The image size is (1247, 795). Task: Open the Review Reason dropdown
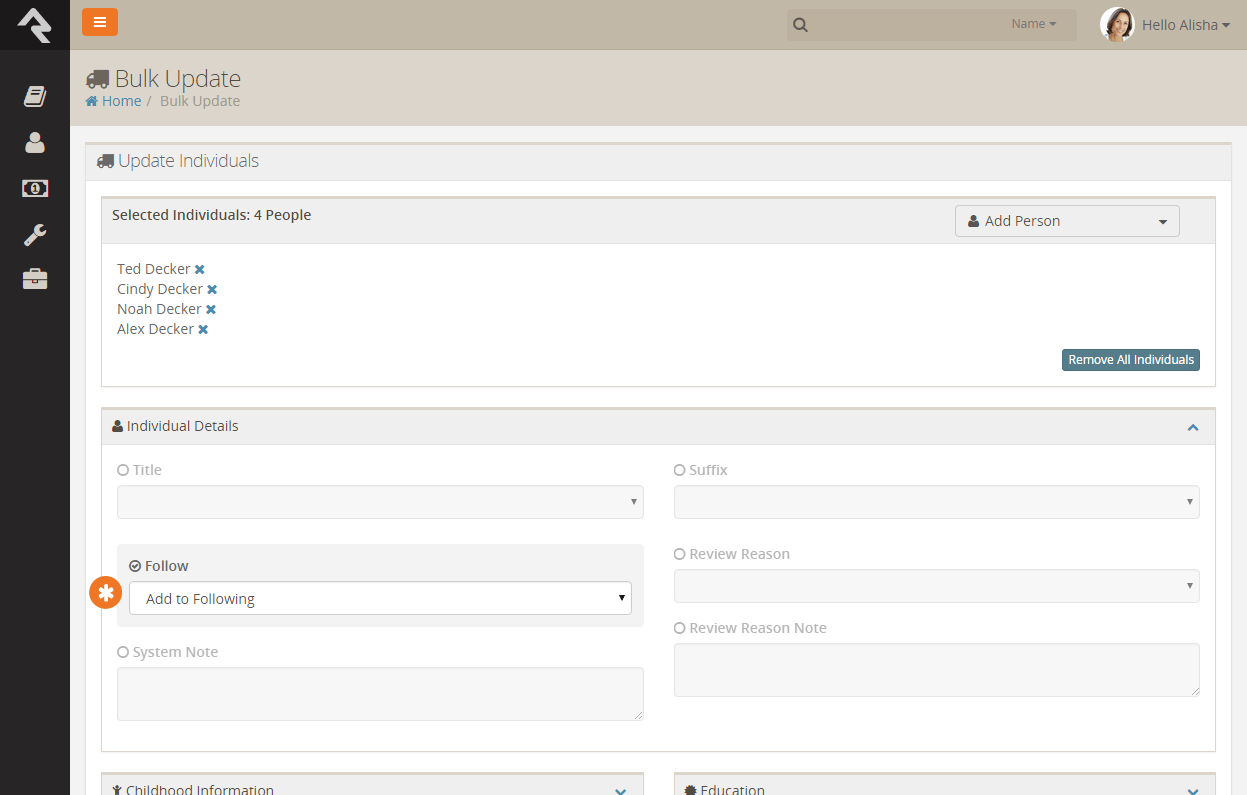(937, 586)
